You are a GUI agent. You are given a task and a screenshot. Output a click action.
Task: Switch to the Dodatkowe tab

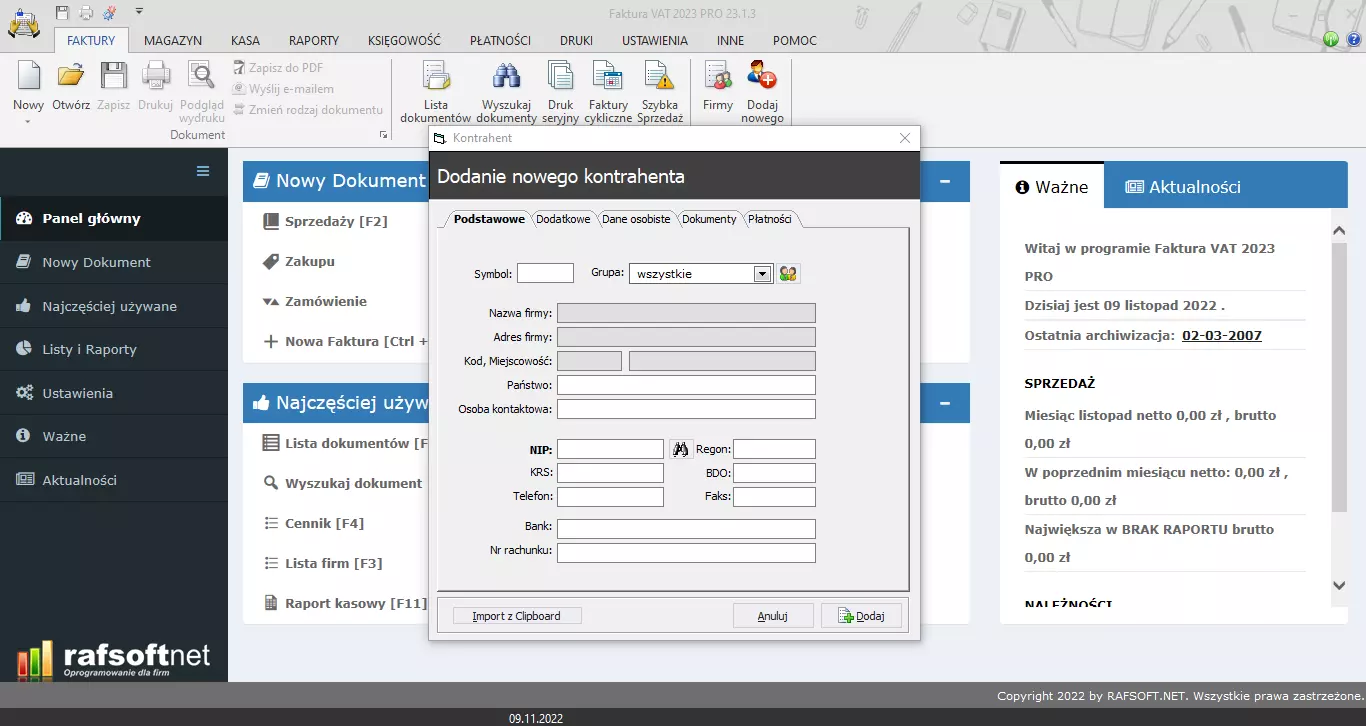(563, 219)
